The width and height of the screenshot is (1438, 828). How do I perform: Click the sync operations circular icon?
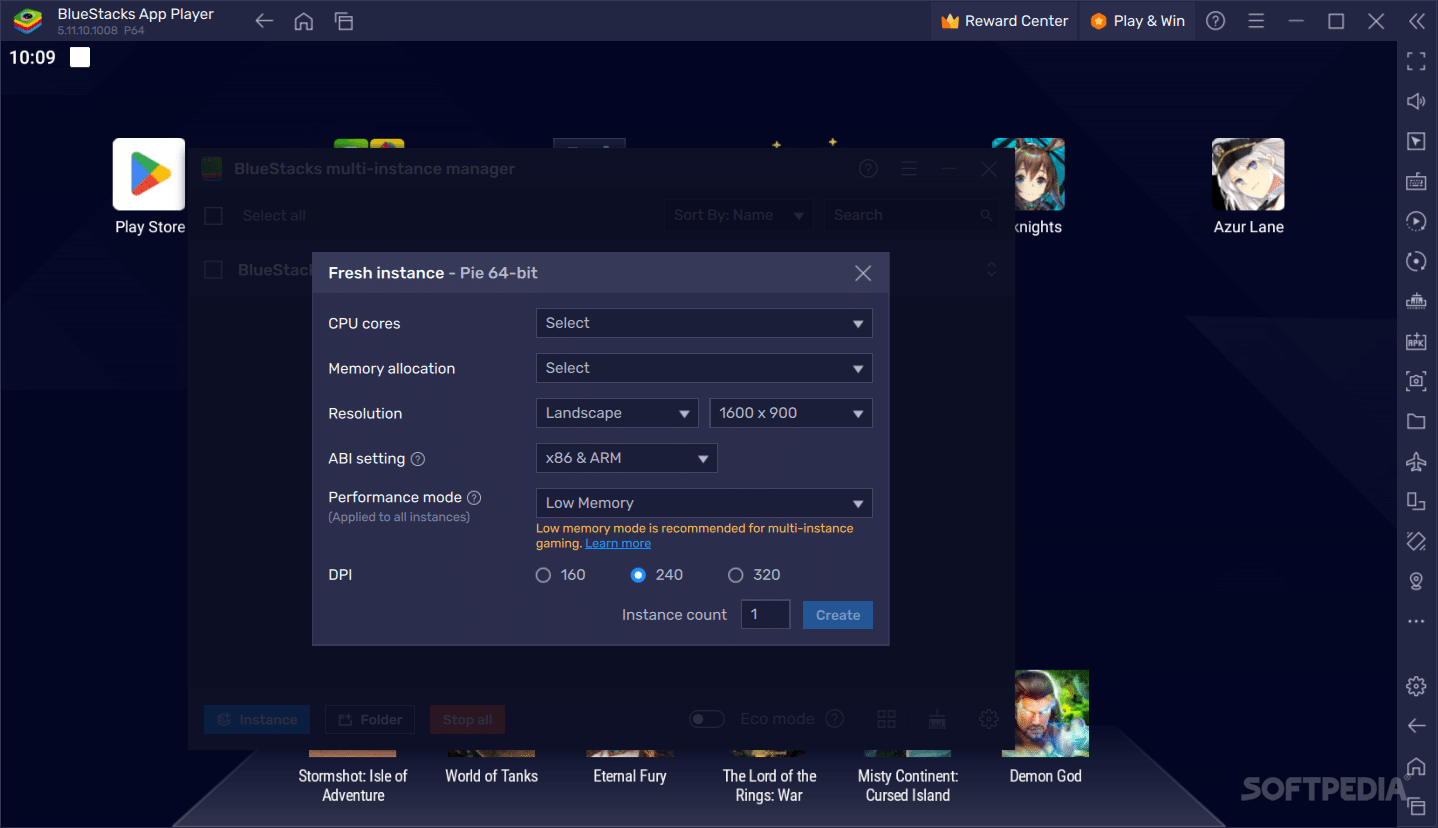(1416, 261)
